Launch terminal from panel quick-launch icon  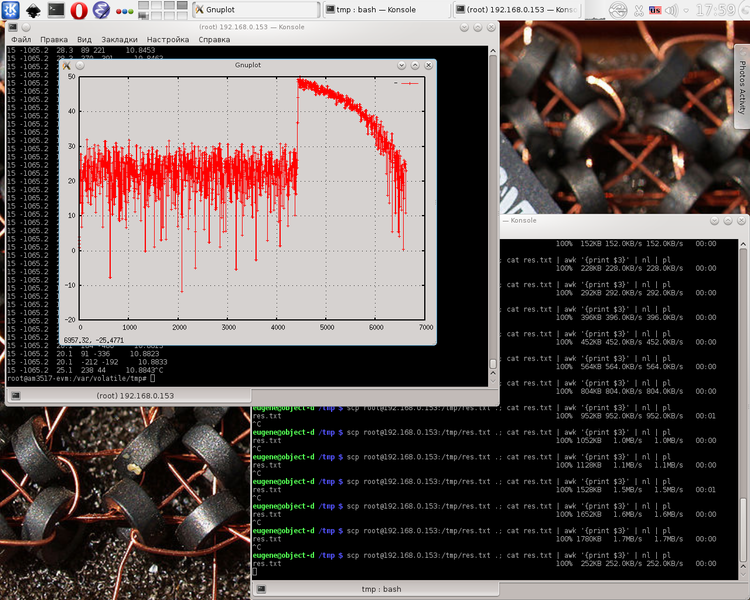pyautogui.click(x=56, y=10)
